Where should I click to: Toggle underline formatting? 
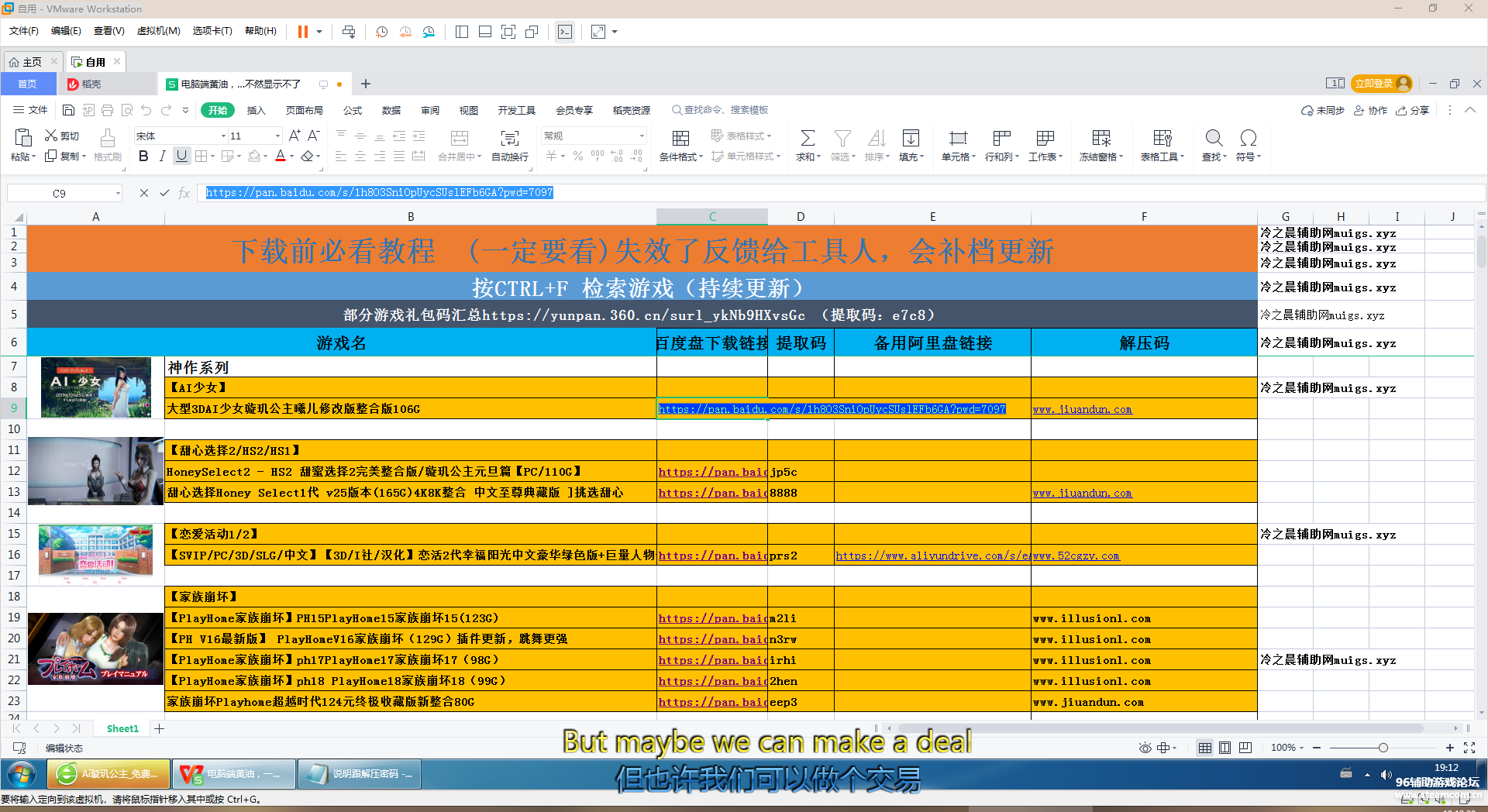(181, 156)
